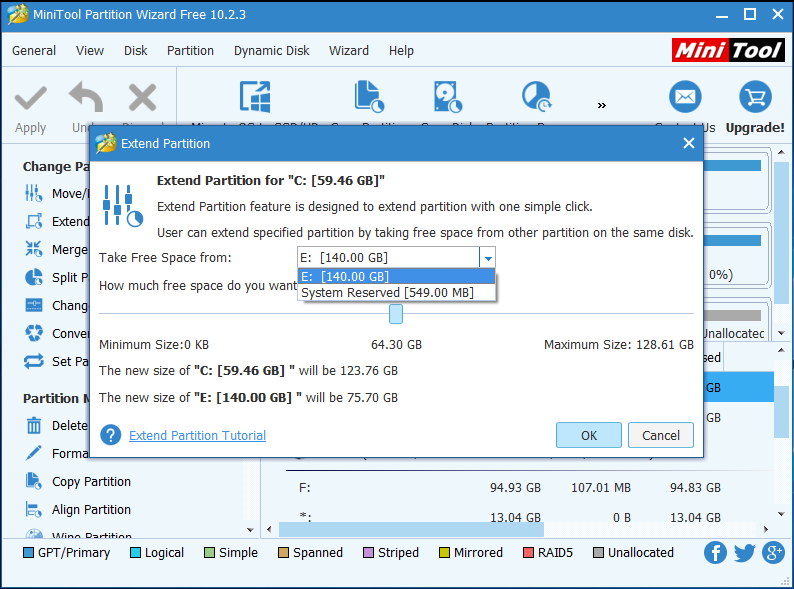Open the Copy Partition wizard toolbar icon

[369, 96]
